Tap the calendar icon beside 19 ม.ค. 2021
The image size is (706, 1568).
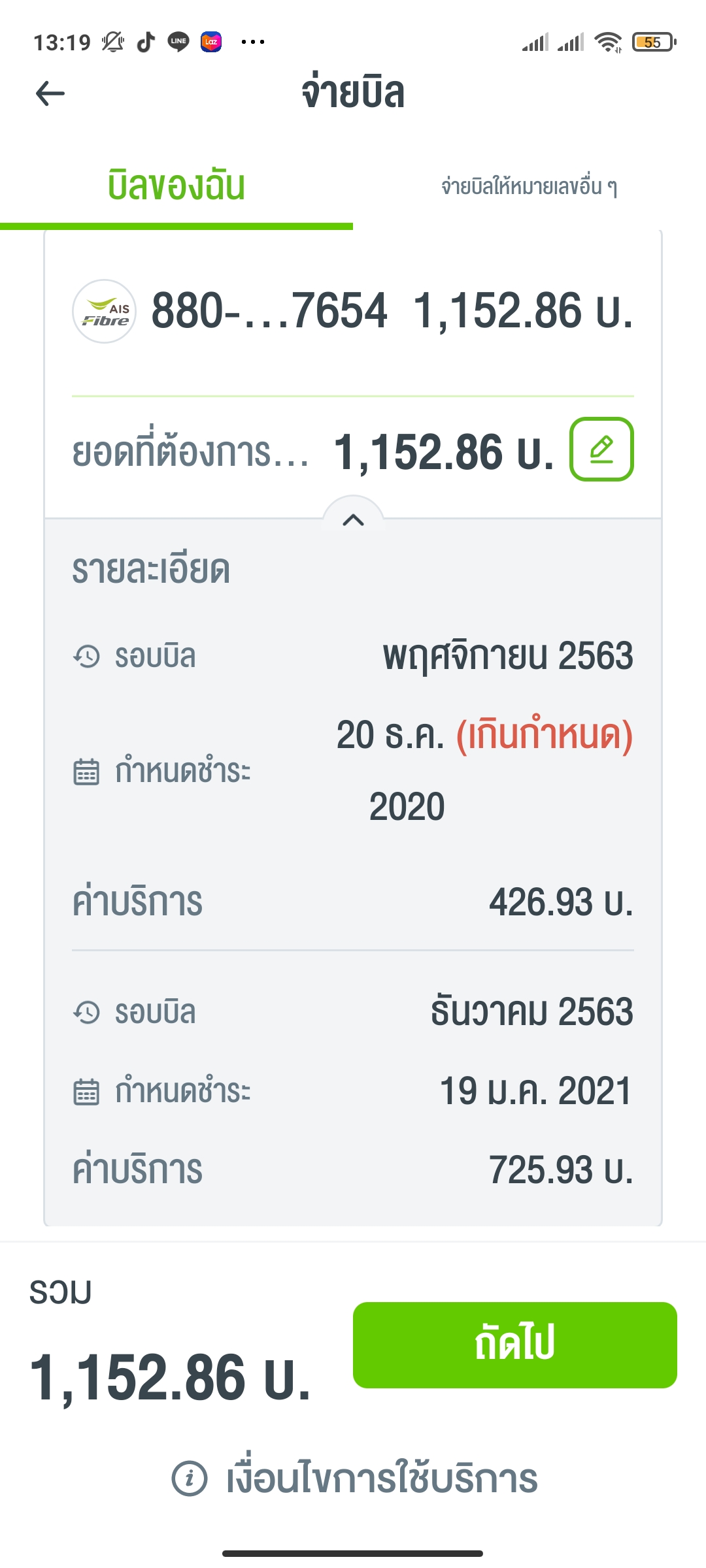86,1092
